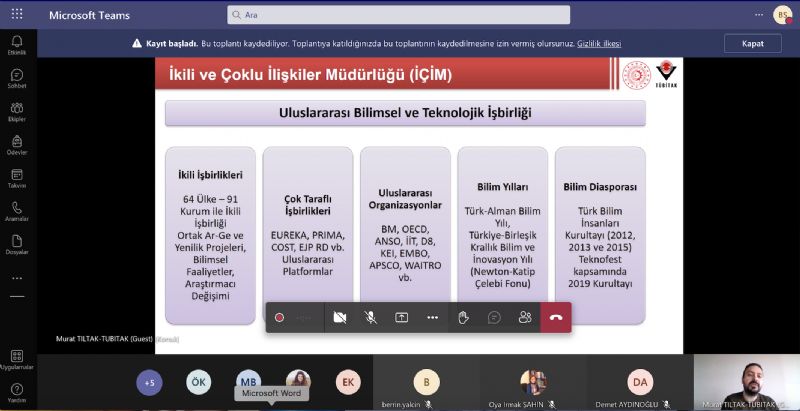Dismiss recording banner with Kapat
Image resolution: width=800 pixels, height=411 pixels.
point(753,43)
